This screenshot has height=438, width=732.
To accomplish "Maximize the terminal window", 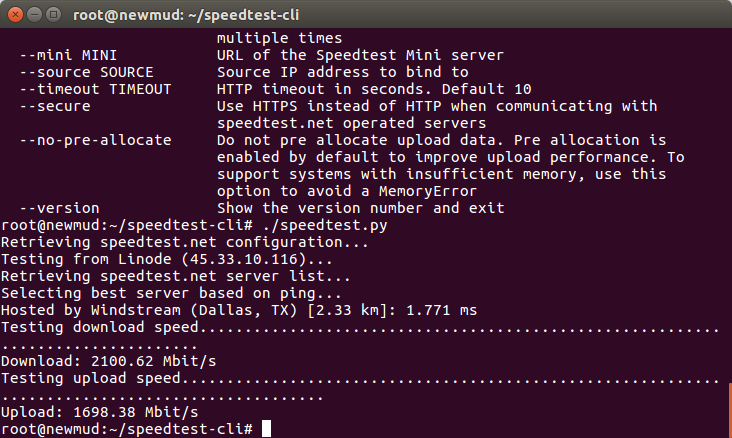I will [x=54, y=15].
